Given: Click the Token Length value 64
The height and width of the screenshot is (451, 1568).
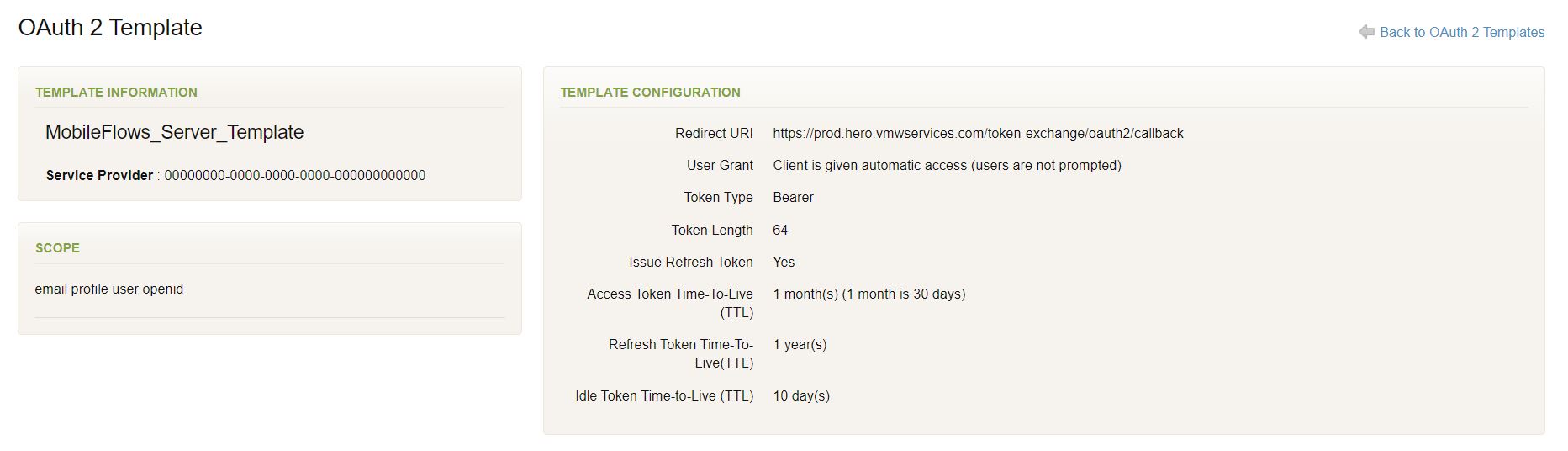Looking at the screenshot, I should (780, 230).
